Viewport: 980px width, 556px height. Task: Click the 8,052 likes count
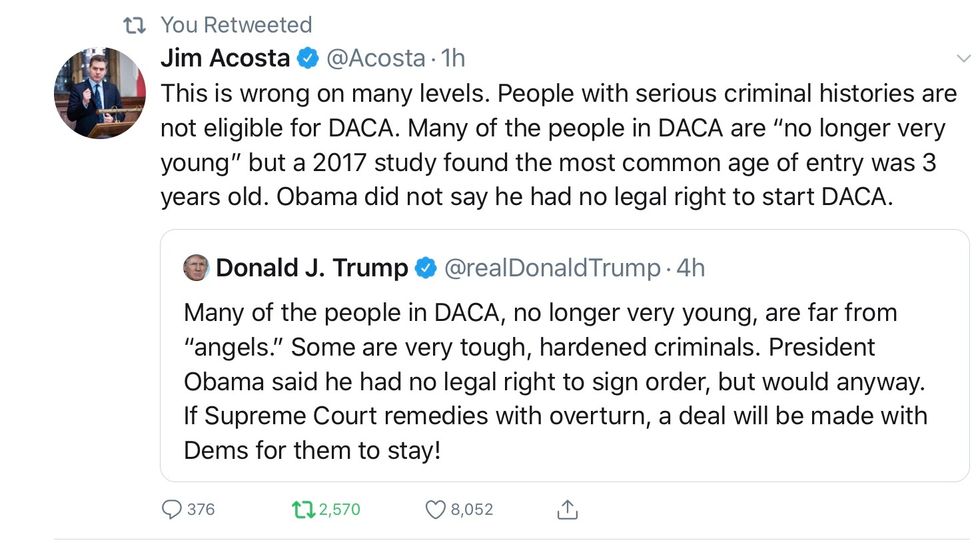pos(472,510)
